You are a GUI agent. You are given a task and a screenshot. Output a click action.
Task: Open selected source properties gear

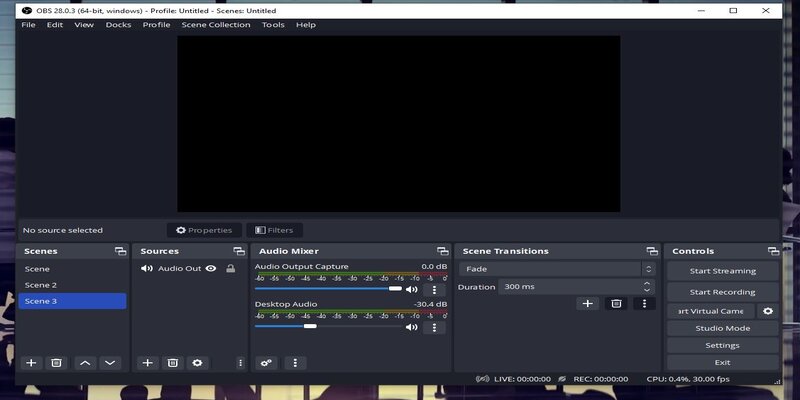tap(197, 363)
